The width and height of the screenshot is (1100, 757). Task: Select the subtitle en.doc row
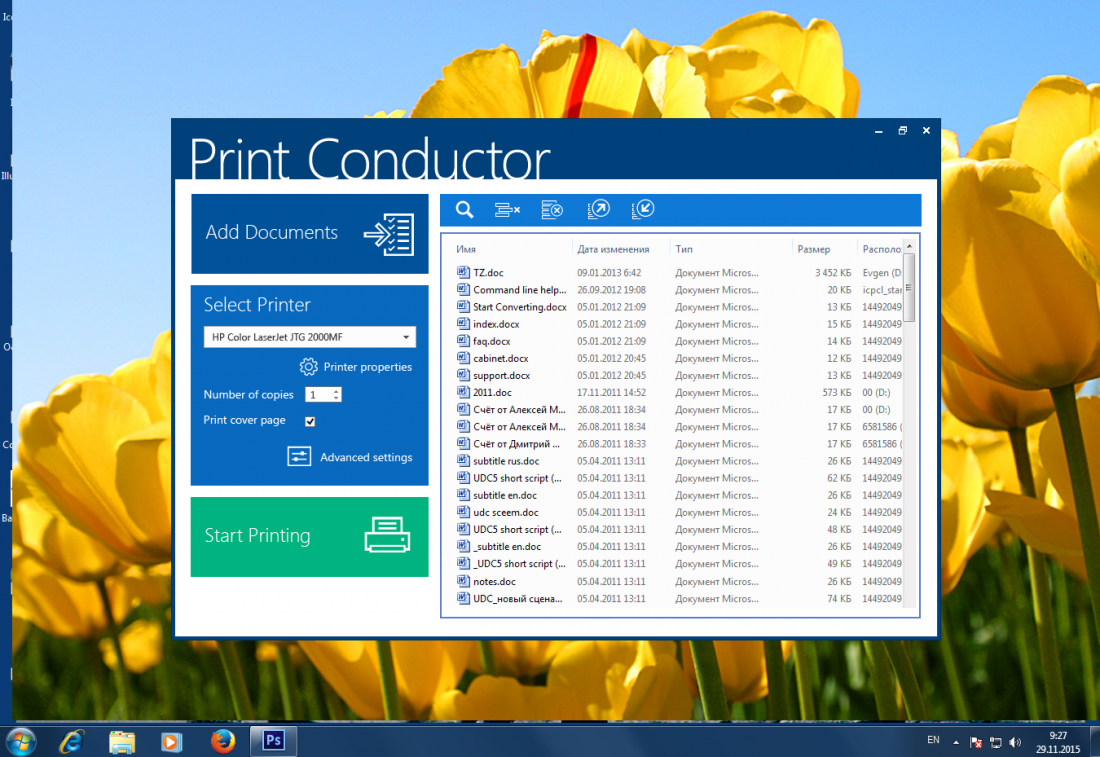click(678, 495)
